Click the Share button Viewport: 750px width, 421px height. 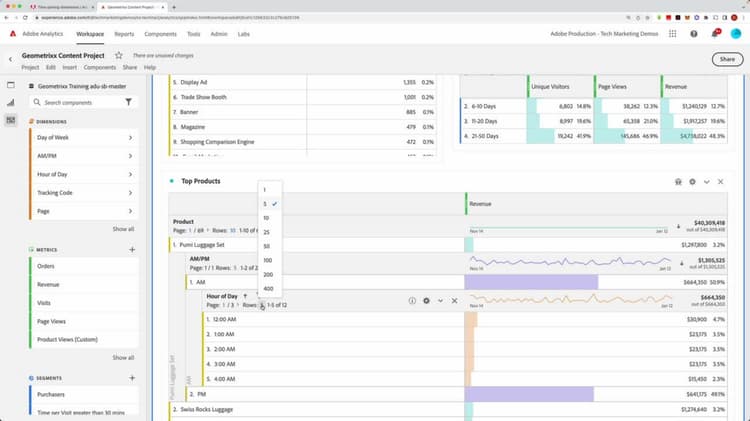pos(727,59)
